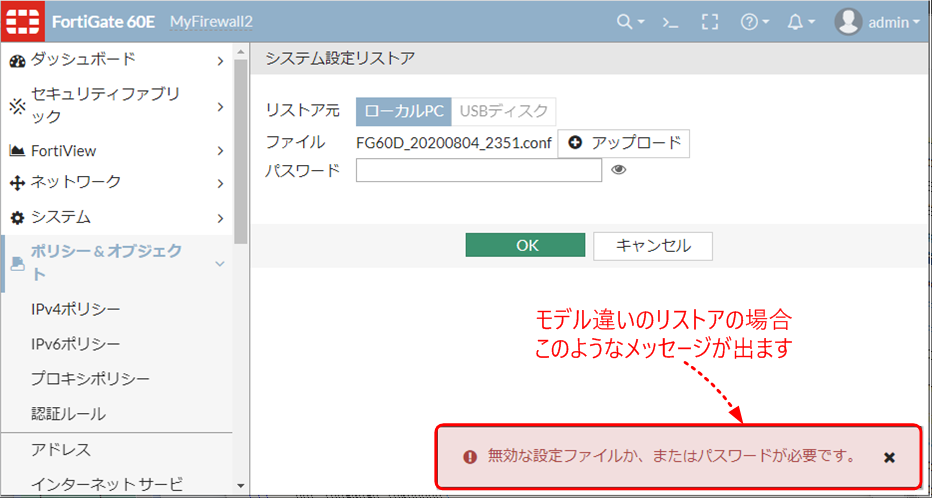Toggle the fullscreen icon
932x498 pixels.
click(x=710, y=23)
